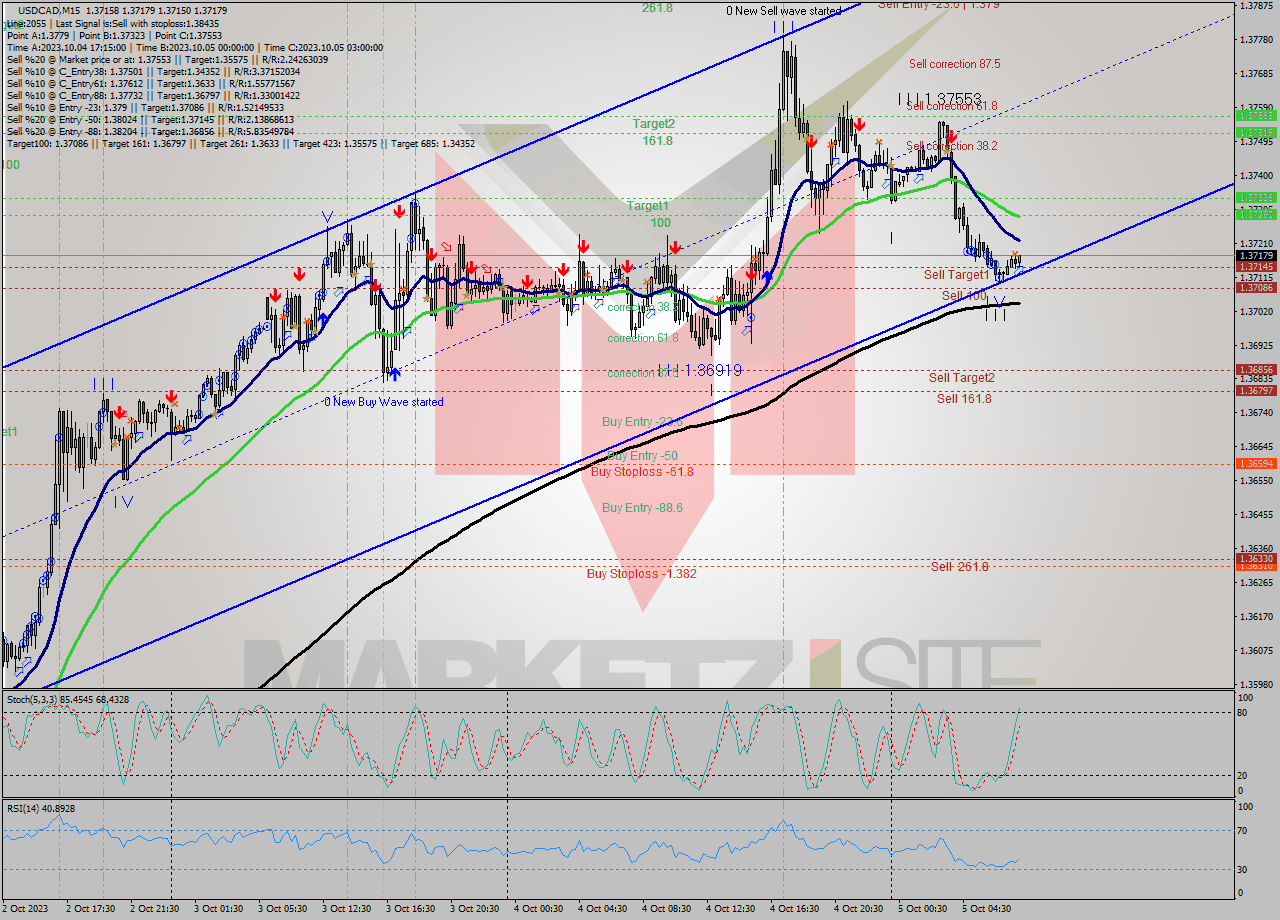This screenshot has width=1280, height=920.
Task: Click the red sell arrow above the 4 Oct 08:30 candles
Action: coord(676,245)
